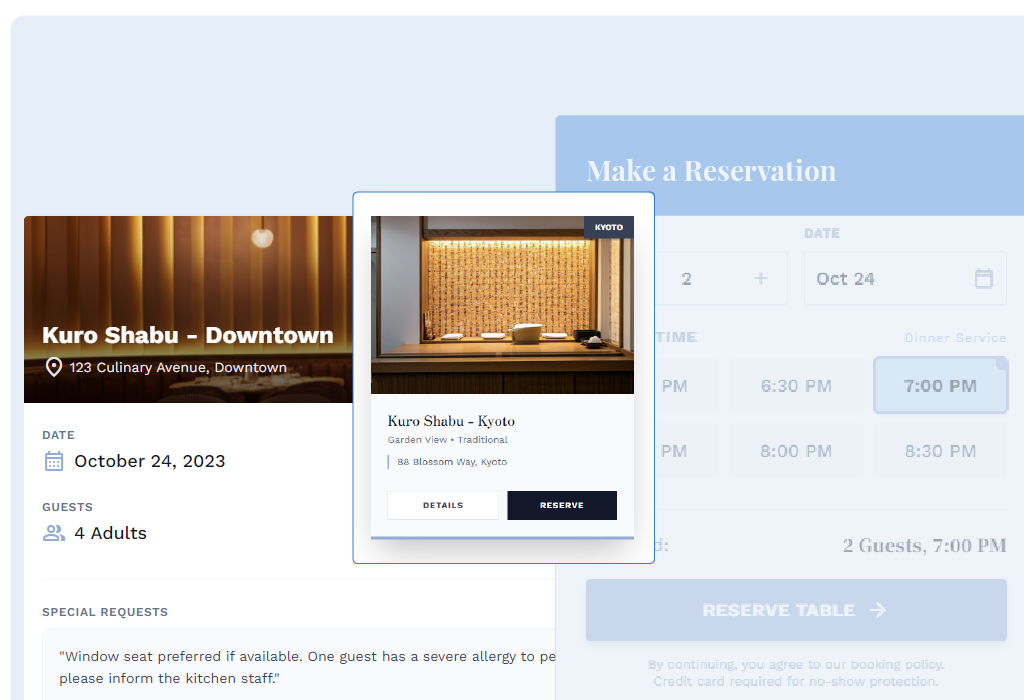Select the 6:30 PM time slot
The height and width of the screenshot is (700, 1024).
(x=796, y=385)
